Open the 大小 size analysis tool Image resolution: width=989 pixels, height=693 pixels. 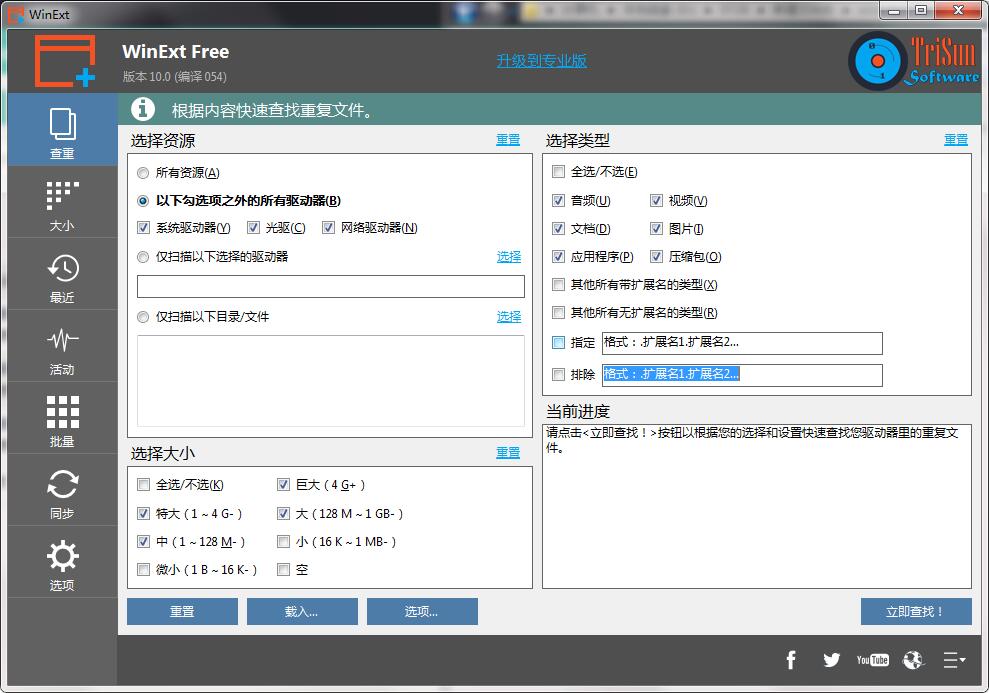coord(62,202)
